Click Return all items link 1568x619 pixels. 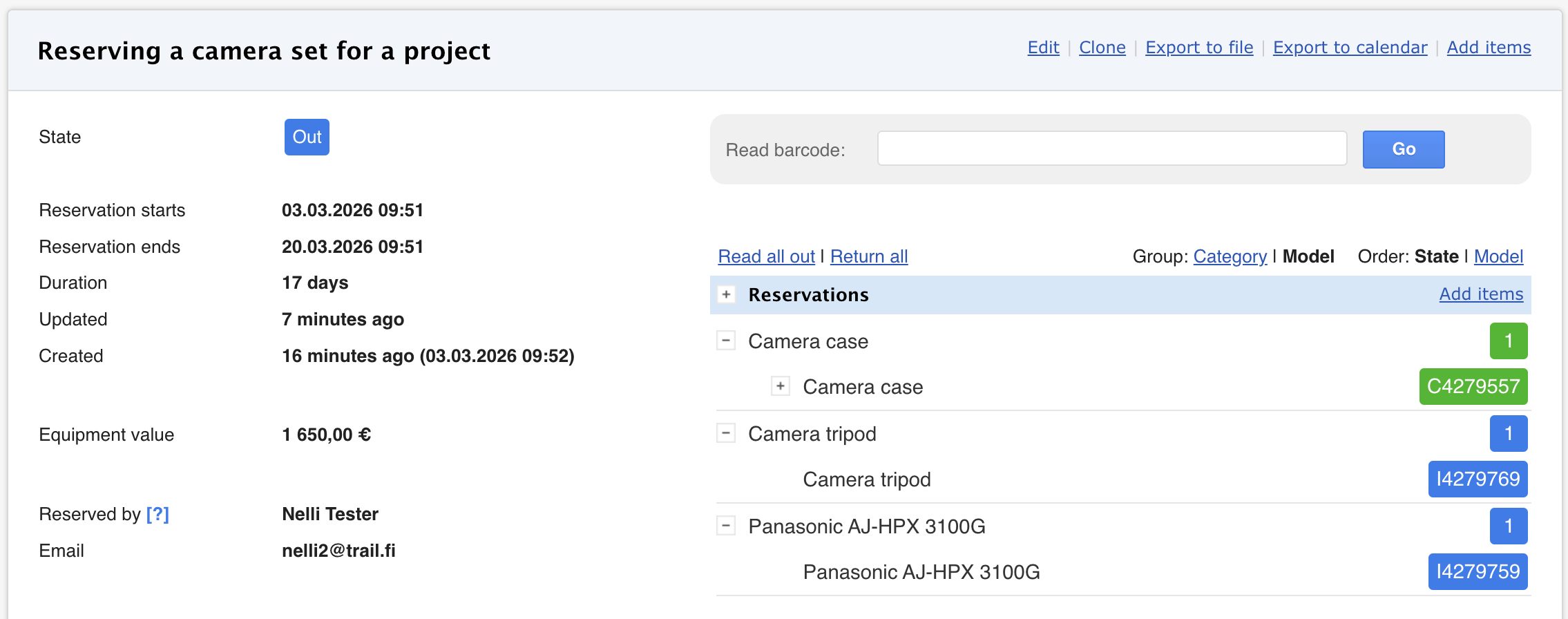869,256
